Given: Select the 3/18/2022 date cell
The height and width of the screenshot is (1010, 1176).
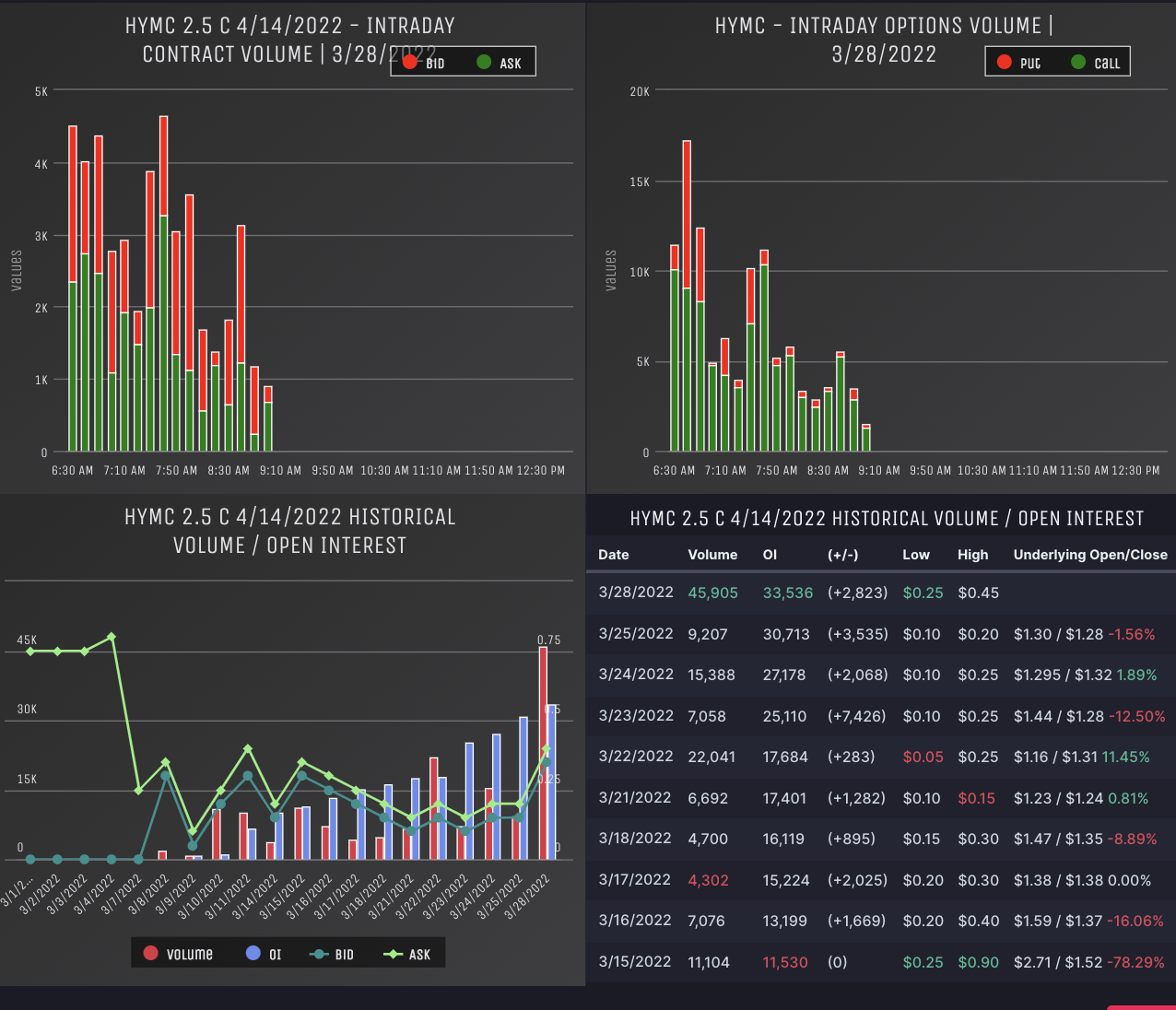Looking at the screenshot, I should 636,839.
